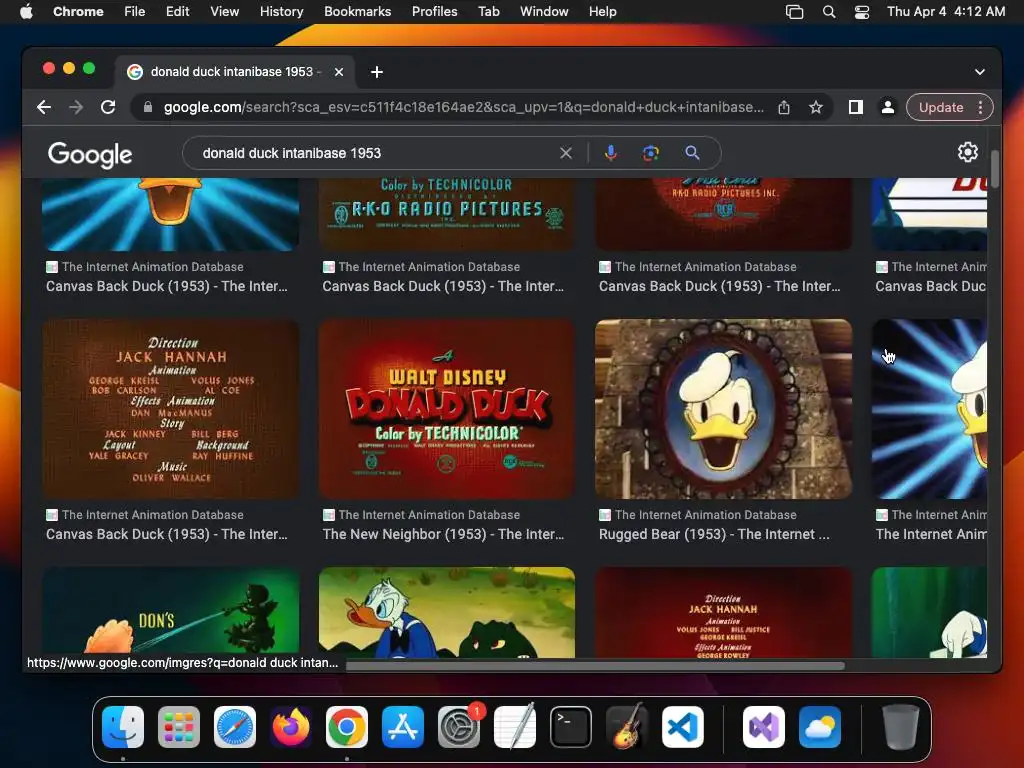Launch GarageBand from the Dock
Image resolution: width=1024 pixels, height=768 pixels.
[x=627, y=727]
